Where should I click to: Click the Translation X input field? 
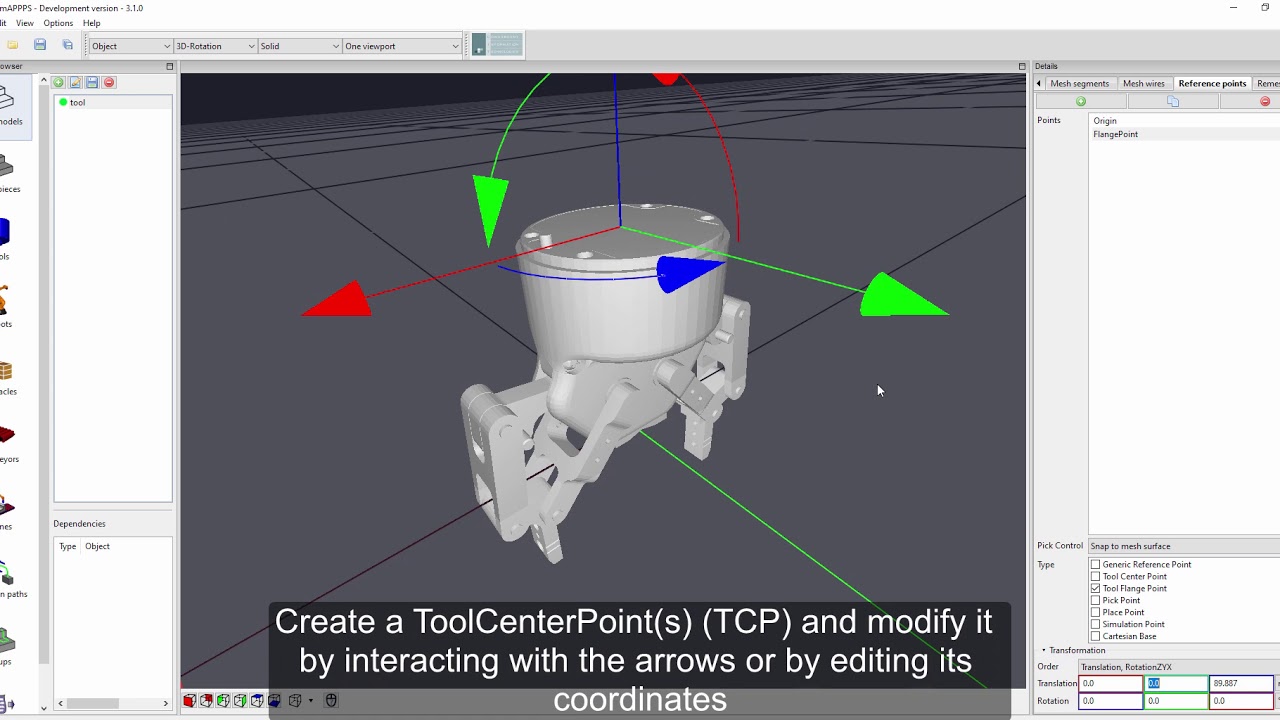click(1111, 684)
